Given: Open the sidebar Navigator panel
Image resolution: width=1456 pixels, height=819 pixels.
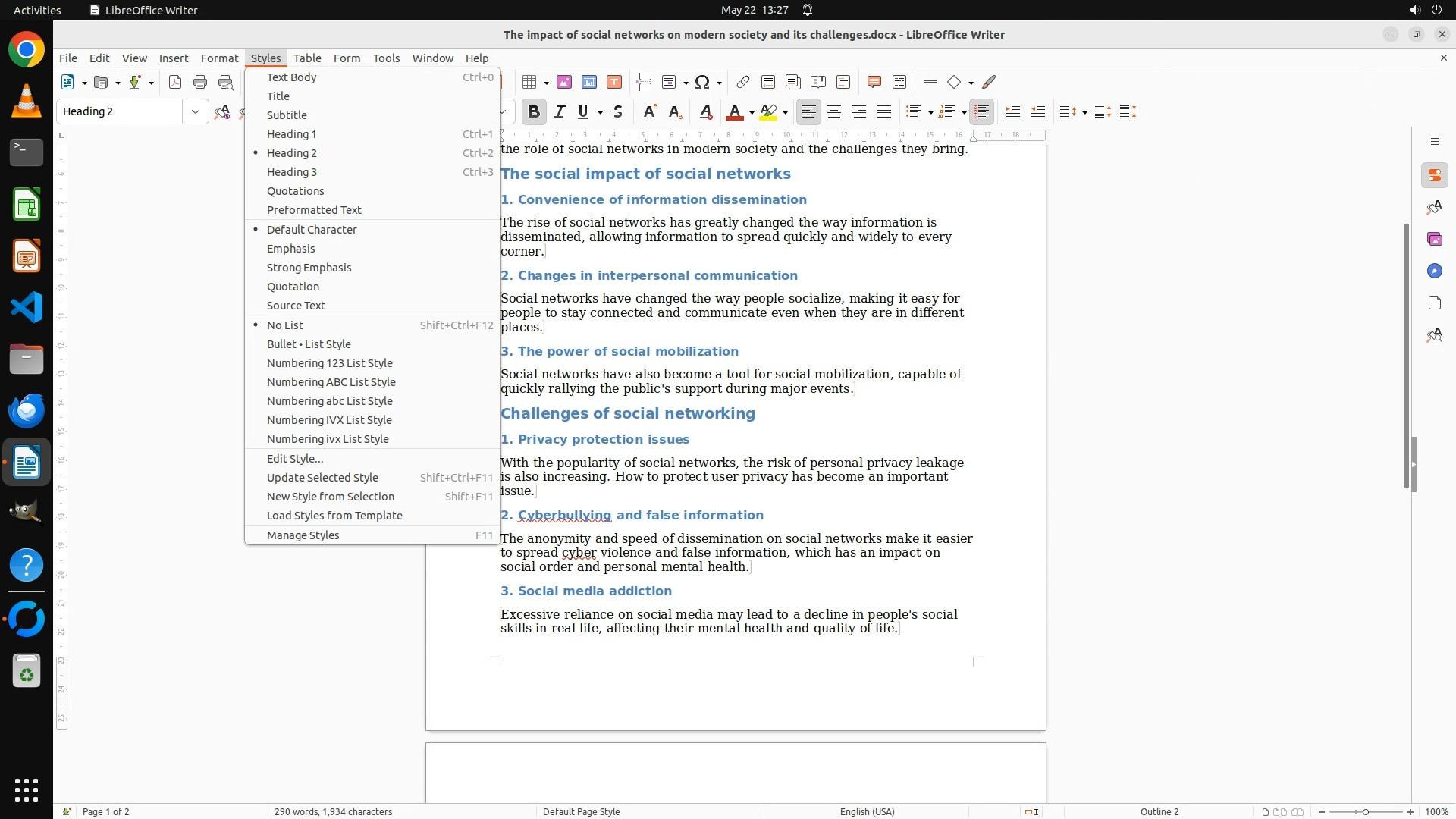Looking at the screenshot, I should click(1434, 271).
